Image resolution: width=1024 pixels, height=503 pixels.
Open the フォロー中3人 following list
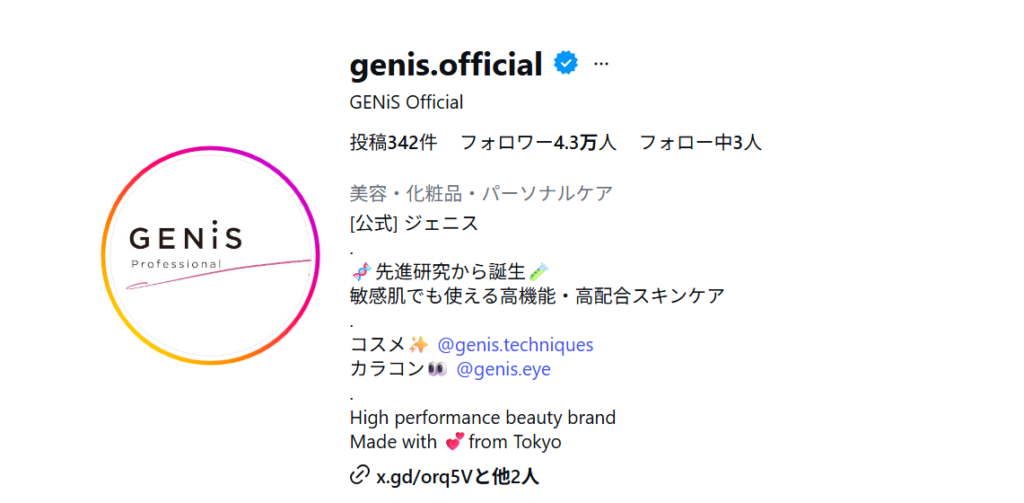tap(700, 143)
